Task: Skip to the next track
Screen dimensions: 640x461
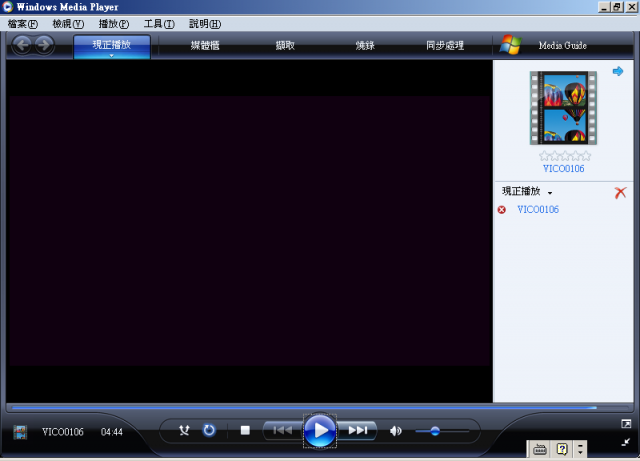Action: coord(358,430)
